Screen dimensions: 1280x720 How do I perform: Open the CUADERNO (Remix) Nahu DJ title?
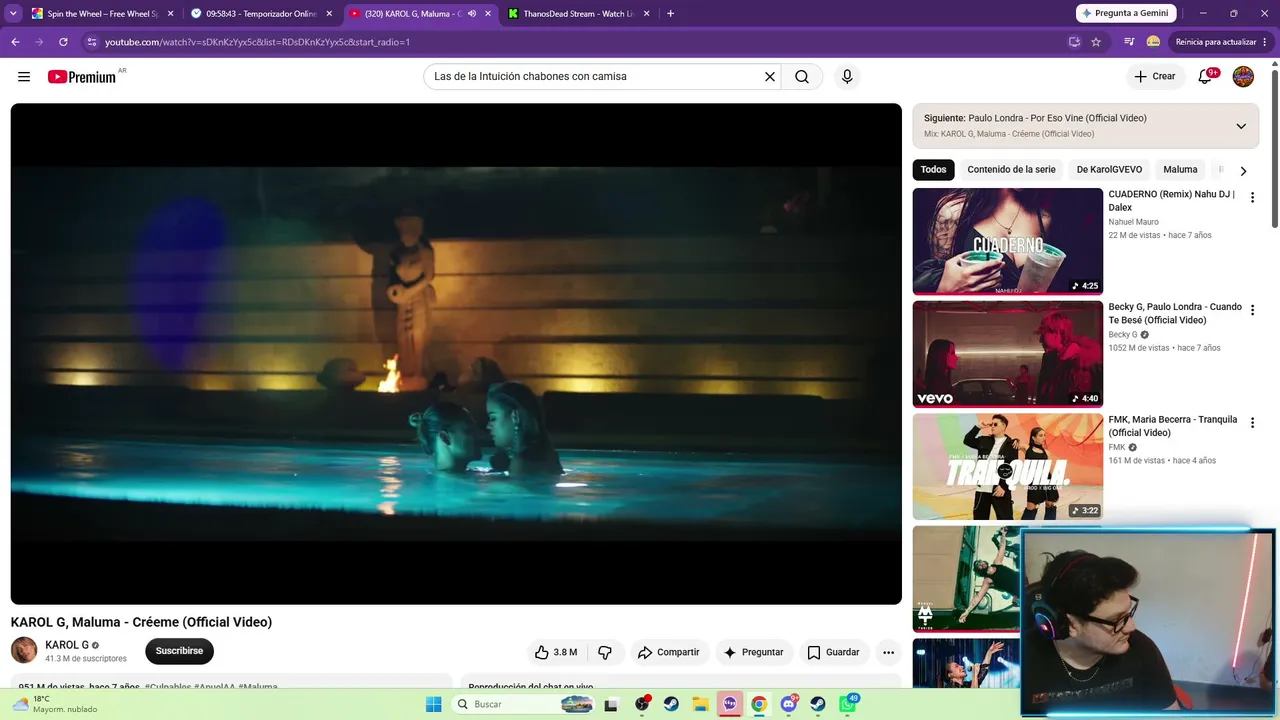tap(1172, 201)
